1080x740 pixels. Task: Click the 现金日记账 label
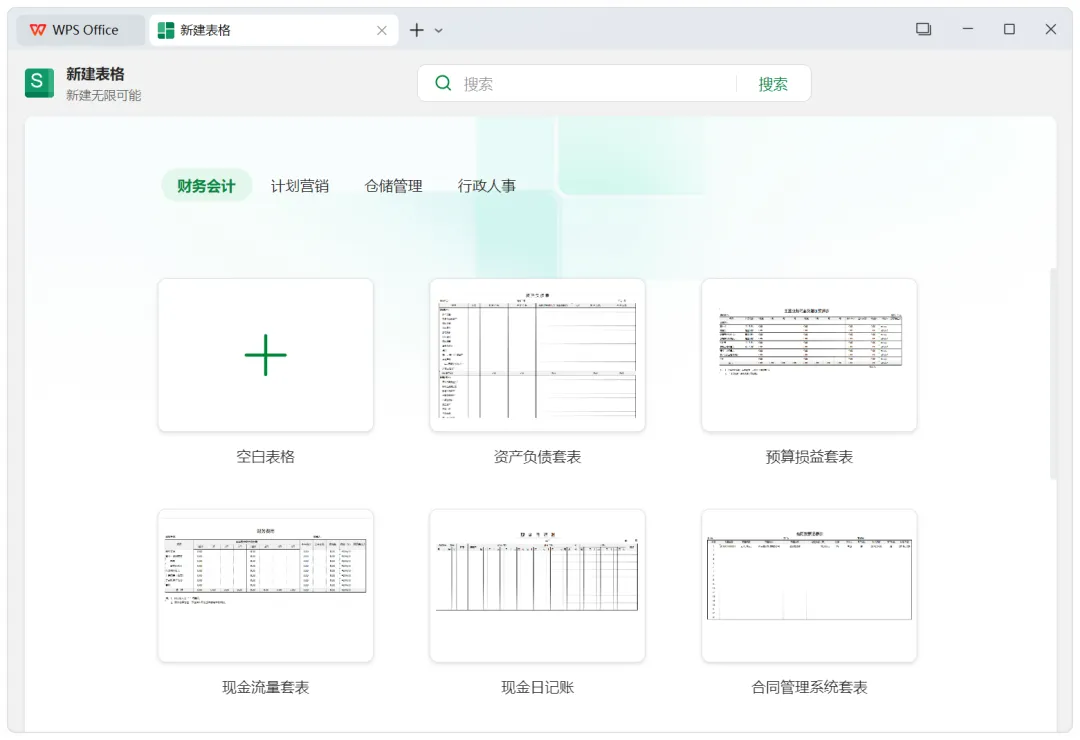click(x=537, y=687)
